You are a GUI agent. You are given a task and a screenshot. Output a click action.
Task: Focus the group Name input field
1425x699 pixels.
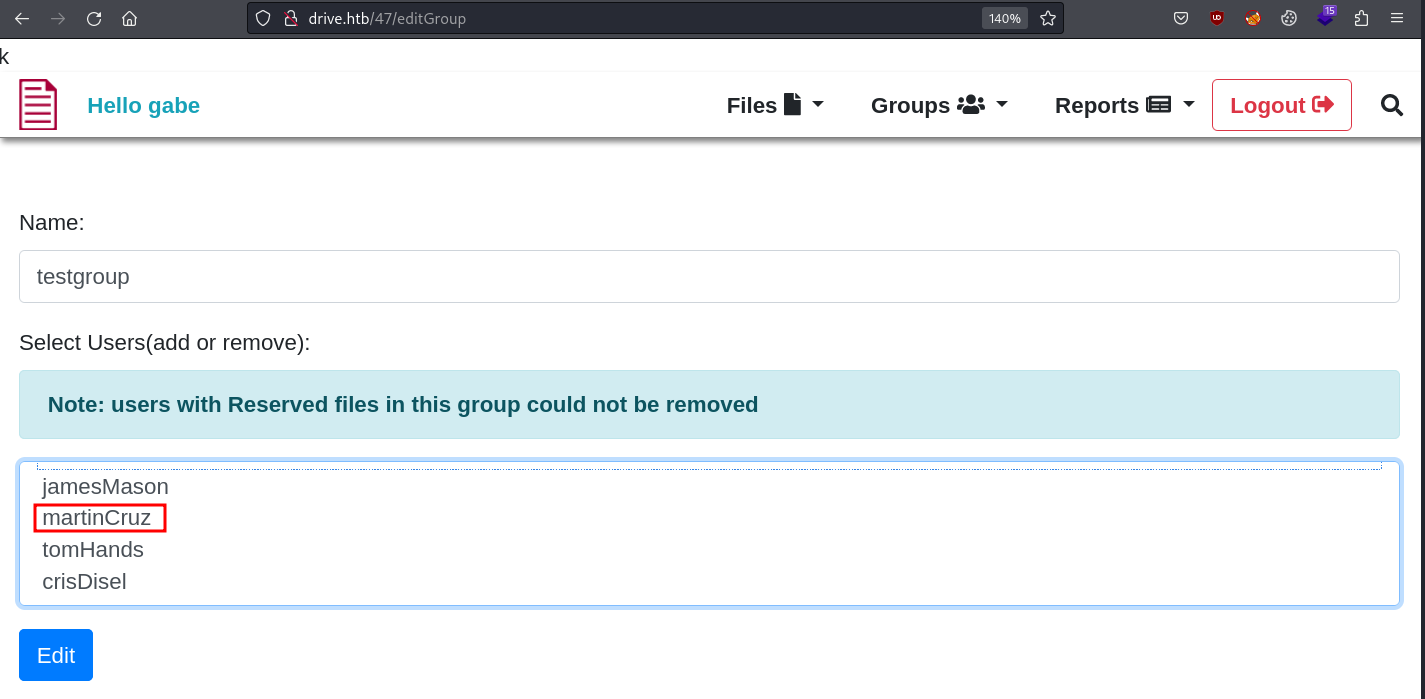(x=709, y=276)
